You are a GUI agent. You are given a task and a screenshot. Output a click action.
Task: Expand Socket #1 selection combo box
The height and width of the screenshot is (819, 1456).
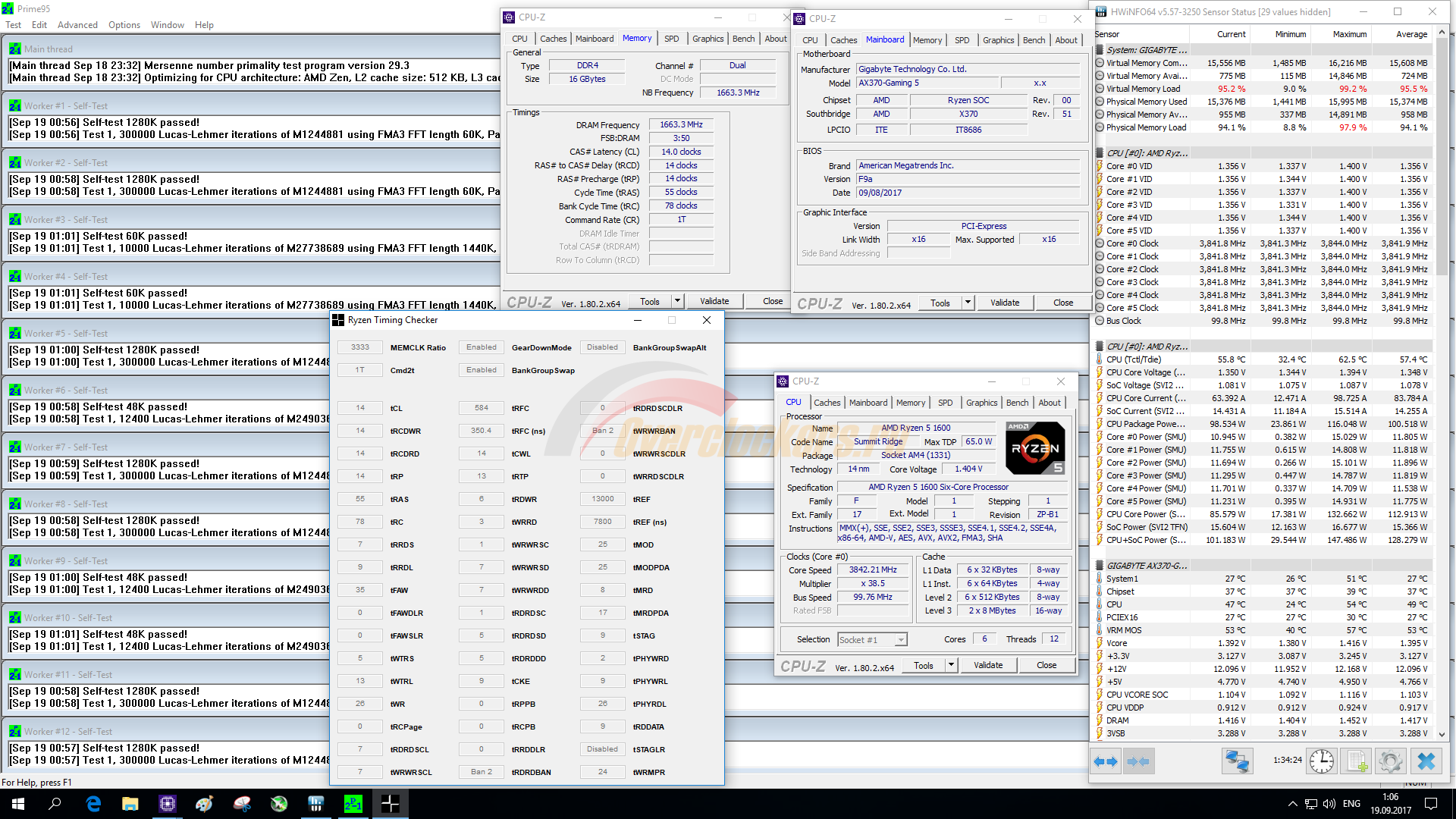[x=901, y=640]
